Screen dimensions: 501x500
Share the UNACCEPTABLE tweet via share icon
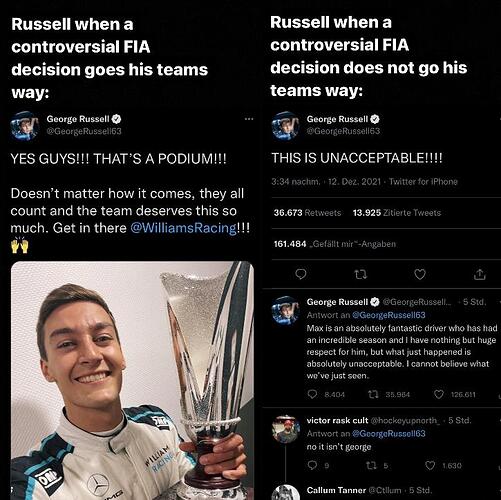coord(479,274)
